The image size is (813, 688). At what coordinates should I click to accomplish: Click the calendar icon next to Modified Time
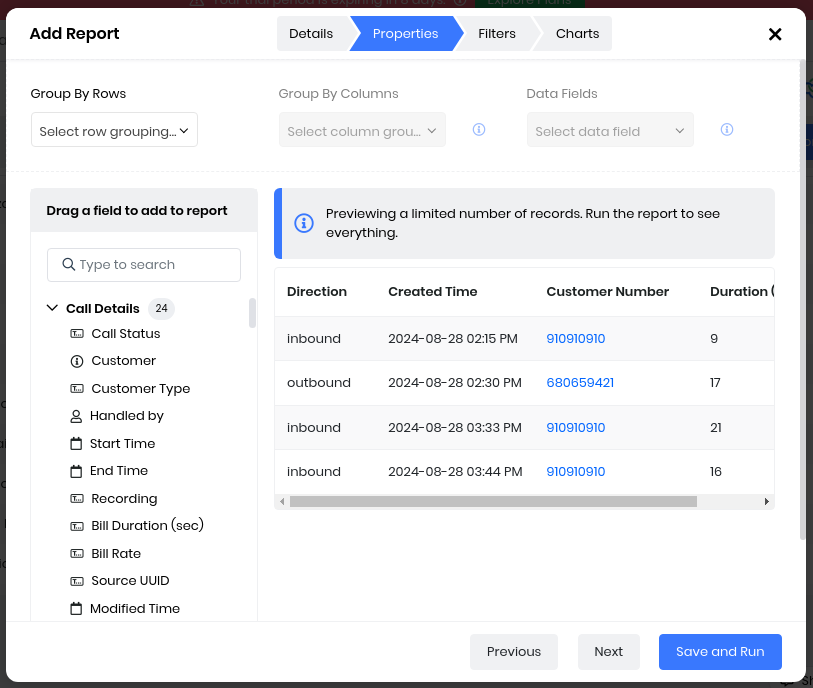click(76, 609)
